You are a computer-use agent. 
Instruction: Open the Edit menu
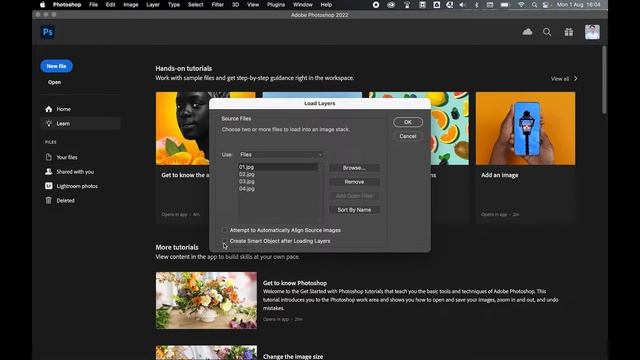click(x=111, y=5)
